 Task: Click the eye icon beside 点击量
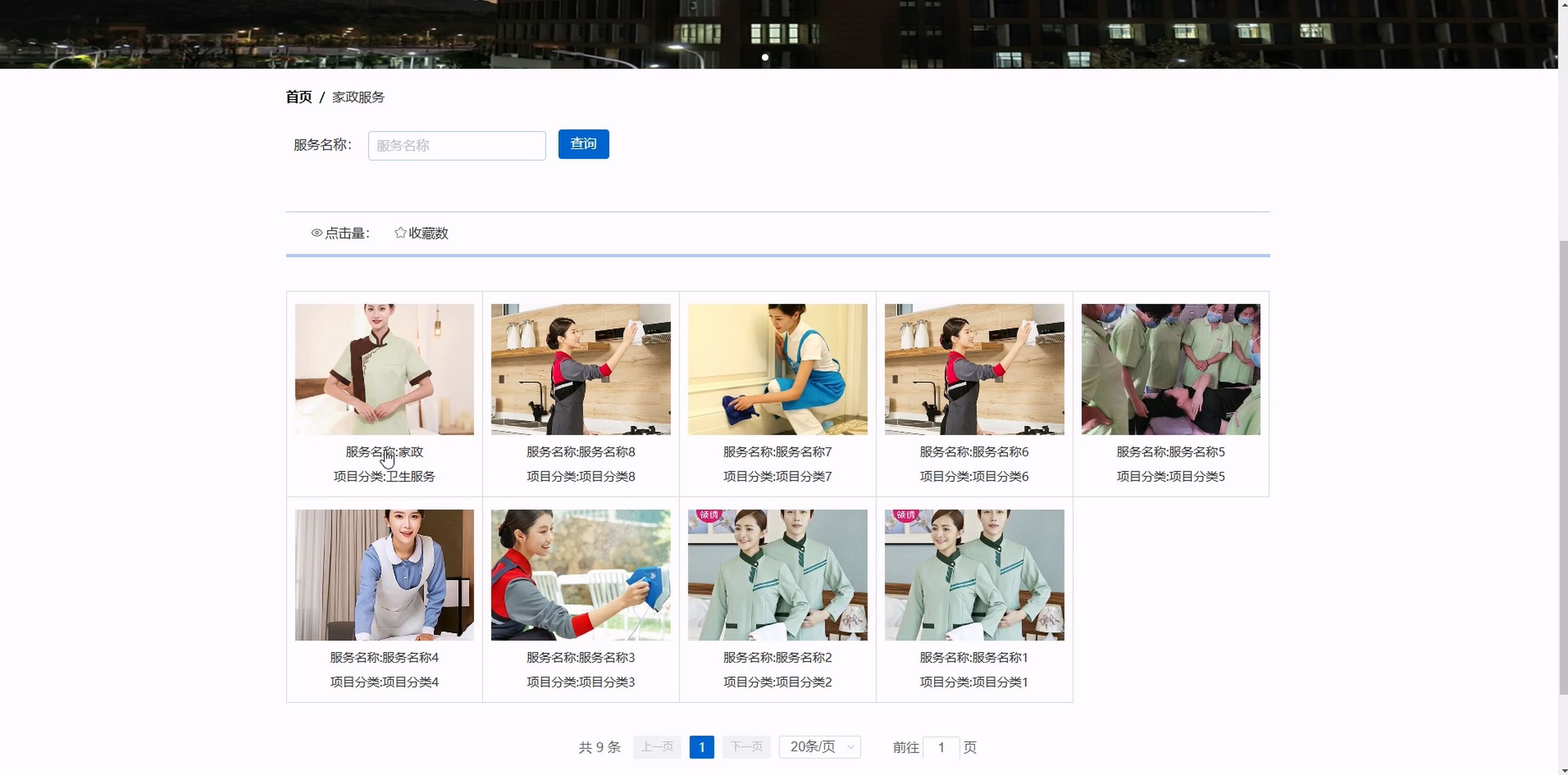tap(317, 233)
